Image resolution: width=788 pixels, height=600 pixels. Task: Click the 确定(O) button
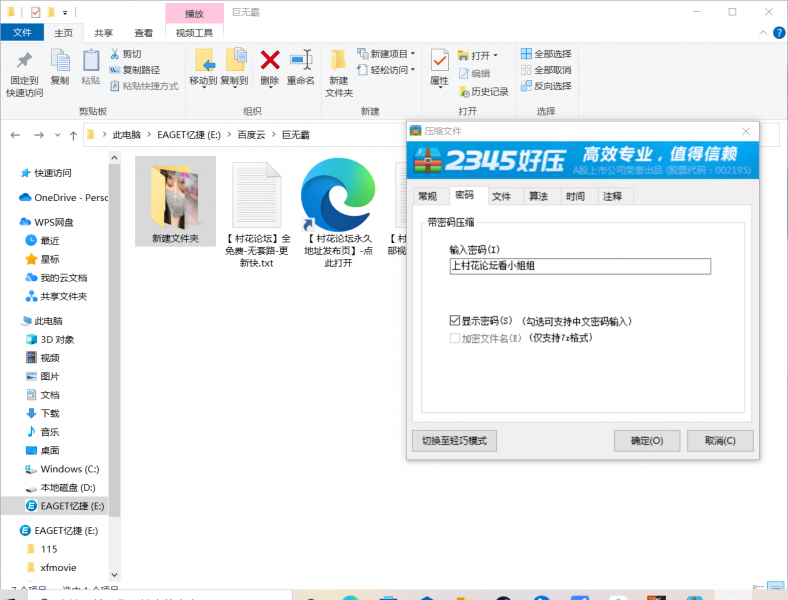click(646, 441)
